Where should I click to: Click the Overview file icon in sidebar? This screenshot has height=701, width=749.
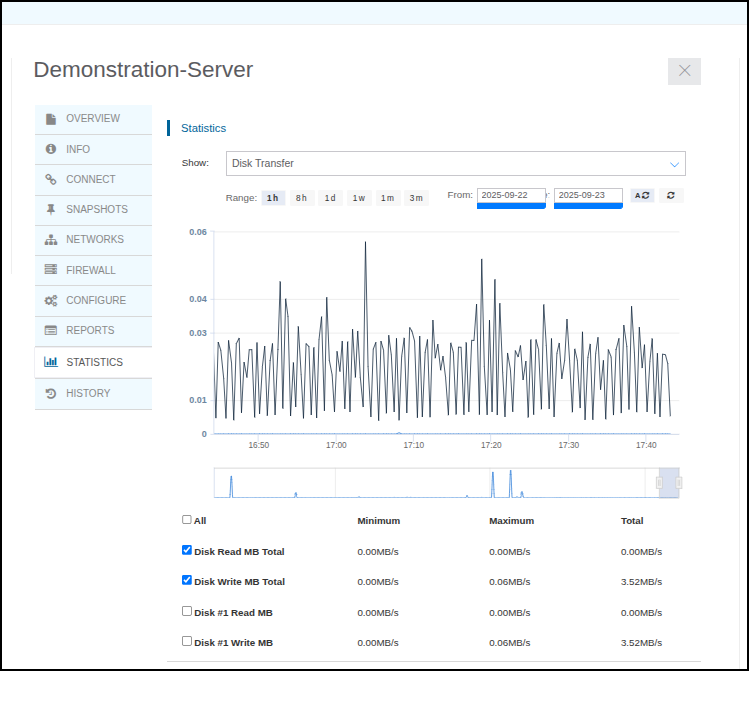click(51, 119)
